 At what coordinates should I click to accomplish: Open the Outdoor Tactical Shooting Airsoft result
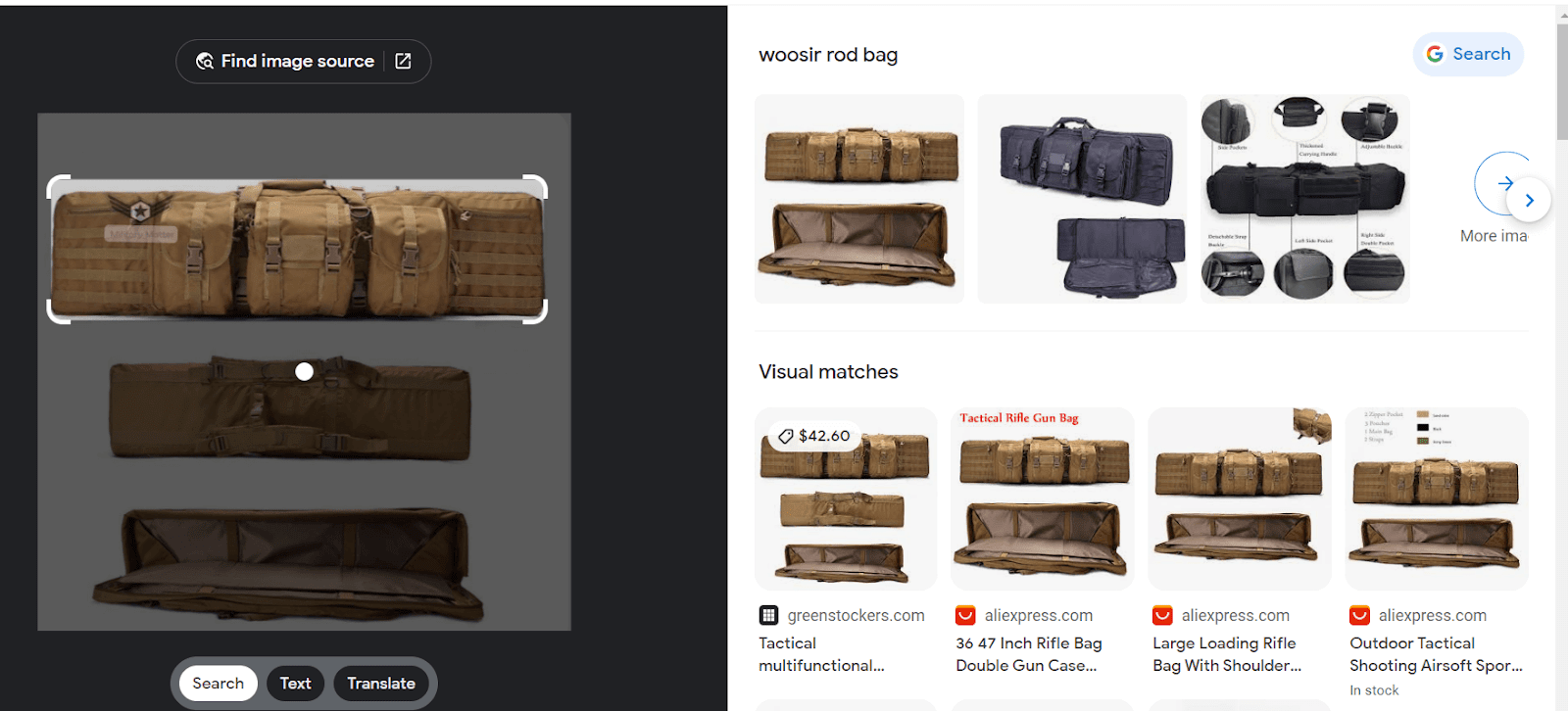(x=1436, y=654)
